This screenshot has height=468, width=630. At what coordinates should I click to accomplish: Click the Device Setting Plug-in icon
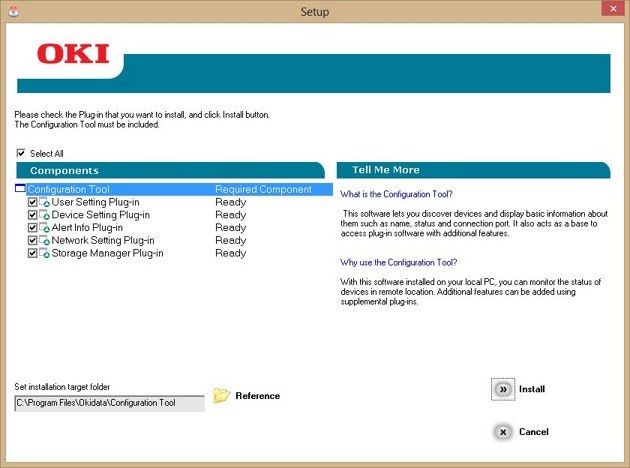(x=45, y=215)
